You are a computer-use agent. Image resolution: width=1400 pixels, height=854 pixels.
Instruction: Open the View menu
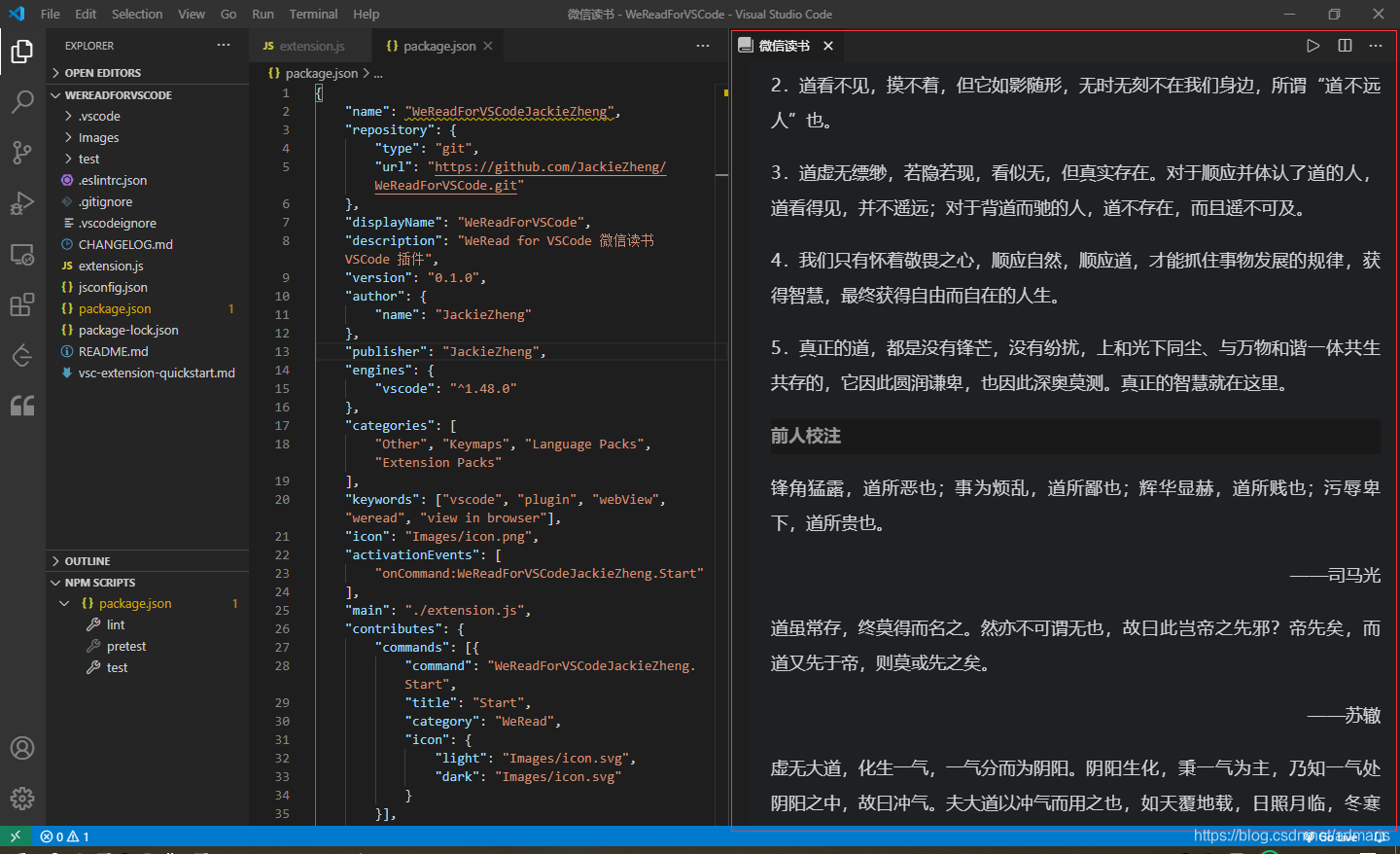pos(192,14)
